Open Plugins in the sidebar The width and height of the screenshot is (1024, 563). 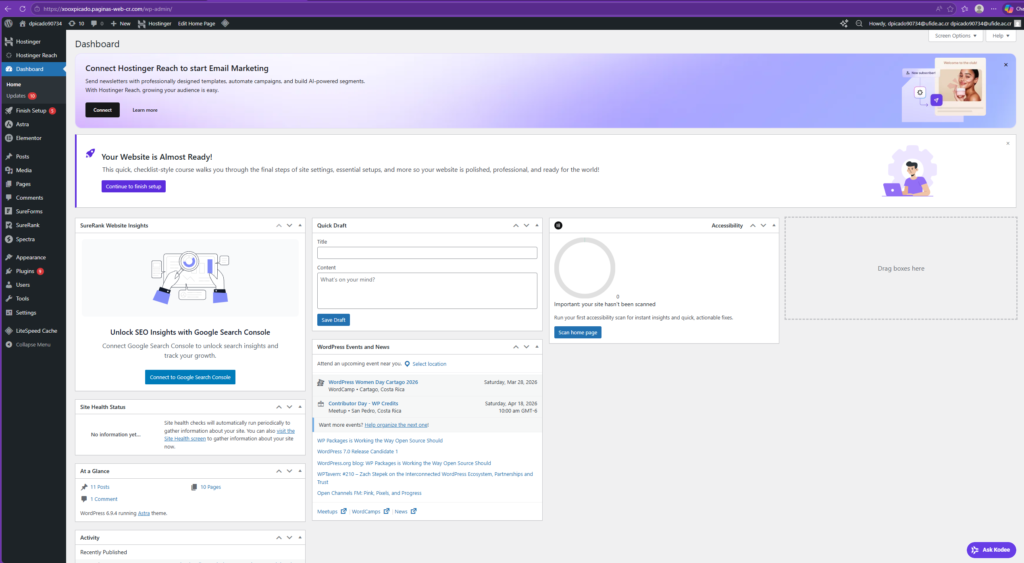pyautogui.click(x=33, y=271)
